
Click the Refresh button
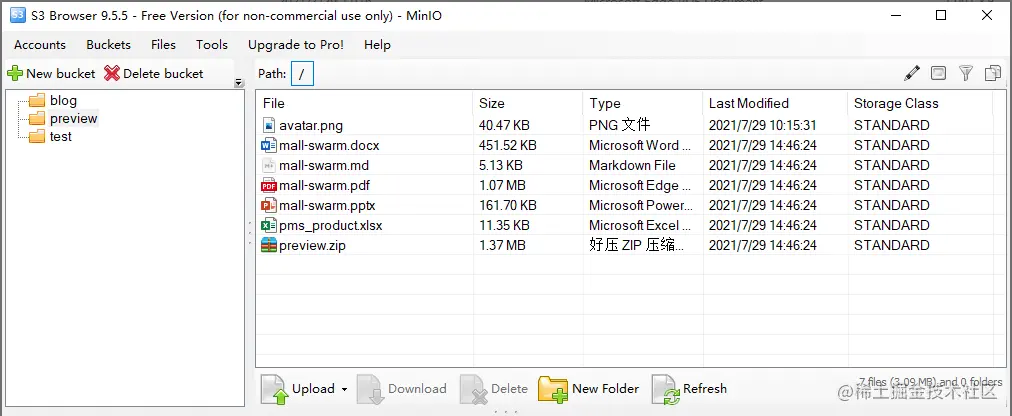(689, 389)
